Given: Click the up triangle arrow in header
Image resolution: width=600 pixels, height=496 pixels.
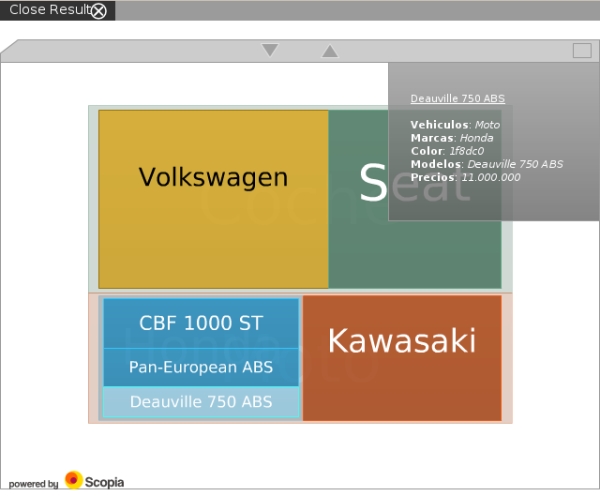Looking at the screenshot, I should click(x=329, y=51).
